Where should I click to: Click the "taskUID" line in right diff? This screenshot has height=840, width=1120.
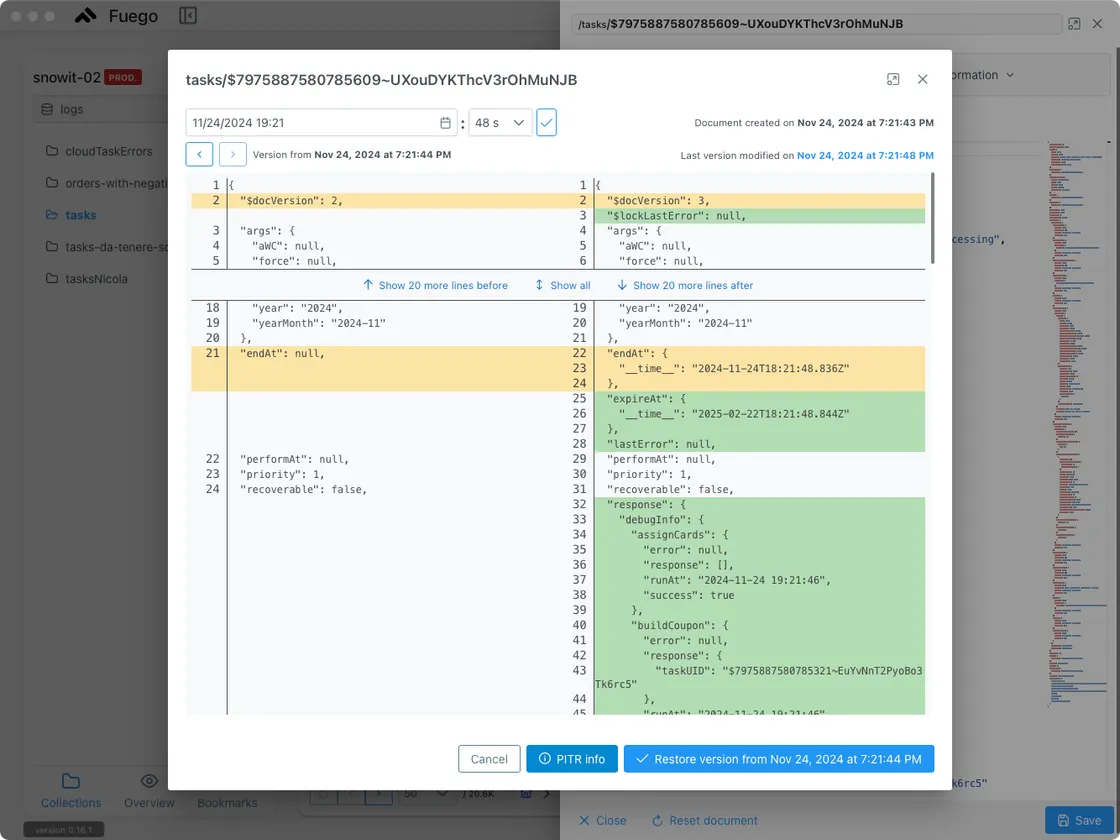click(759, 677)
